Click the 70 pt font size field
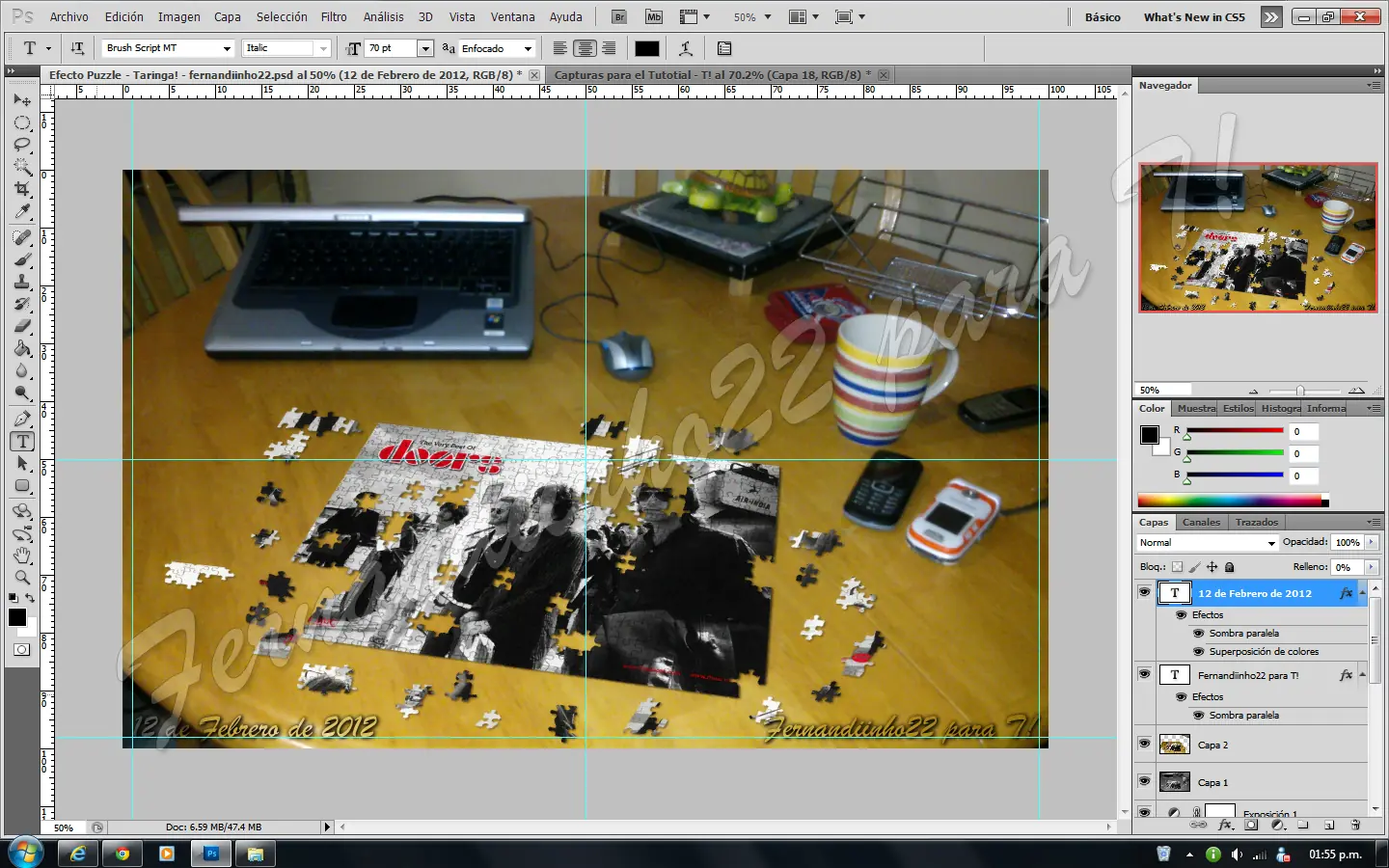 click(x=390, y=48)
